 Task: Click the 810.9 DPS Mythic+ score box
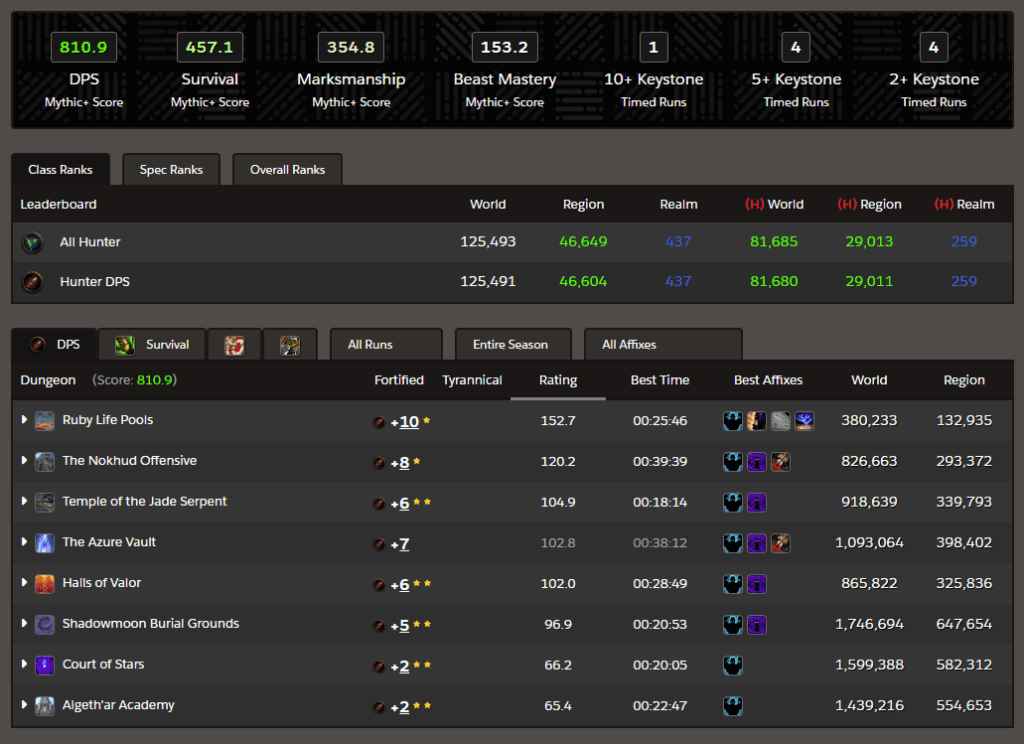[x=83, y=46]
